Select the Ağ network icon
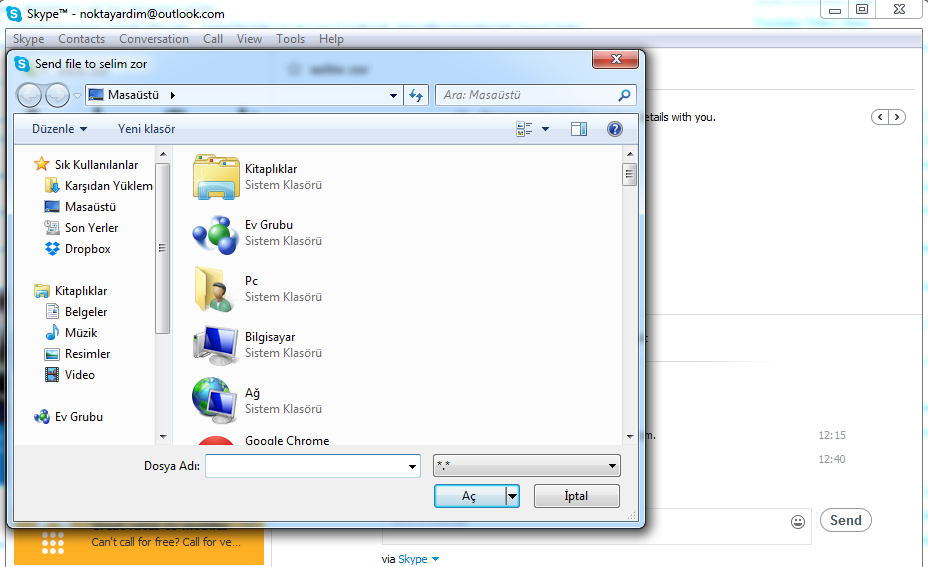Screen dimensions: 928x567 pyautogui.click(x=214, y=400)
